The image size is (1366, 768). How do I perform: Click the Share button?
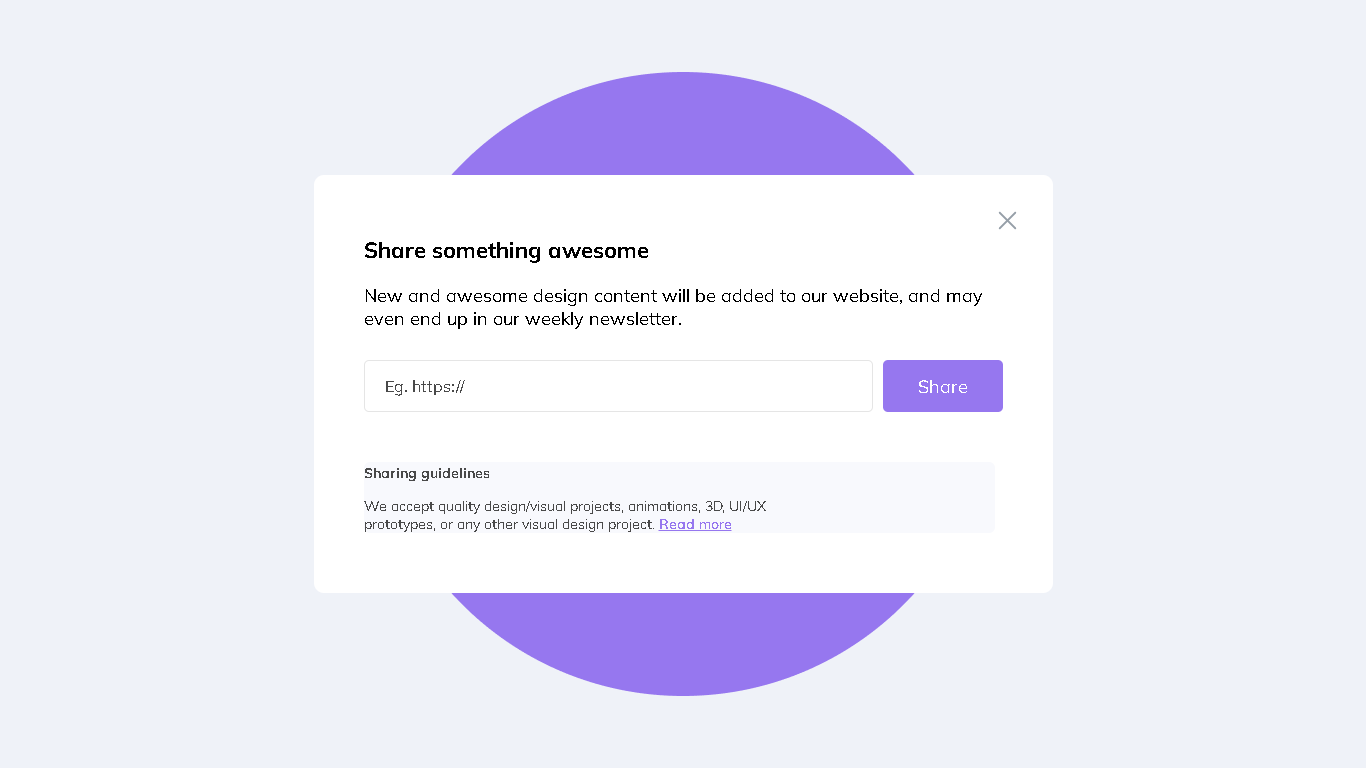pyautogui.click(x=942, y=386)
